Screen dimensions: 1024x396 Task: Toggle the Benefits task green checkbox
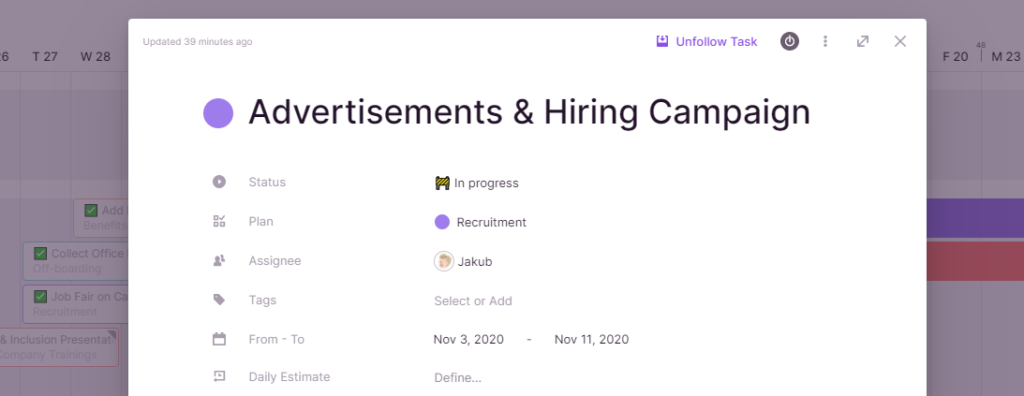point(91,210)
